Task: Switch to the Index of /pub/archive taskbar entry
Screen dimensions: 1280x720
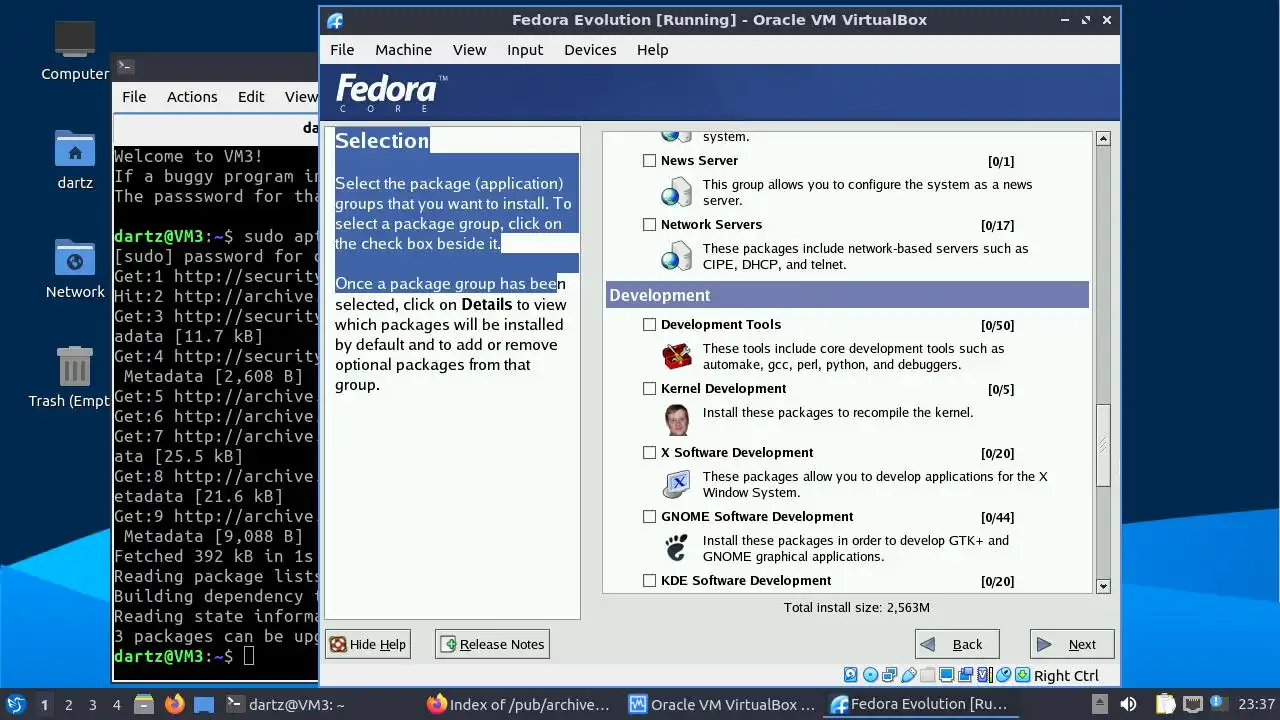Action: click(518, 704)
